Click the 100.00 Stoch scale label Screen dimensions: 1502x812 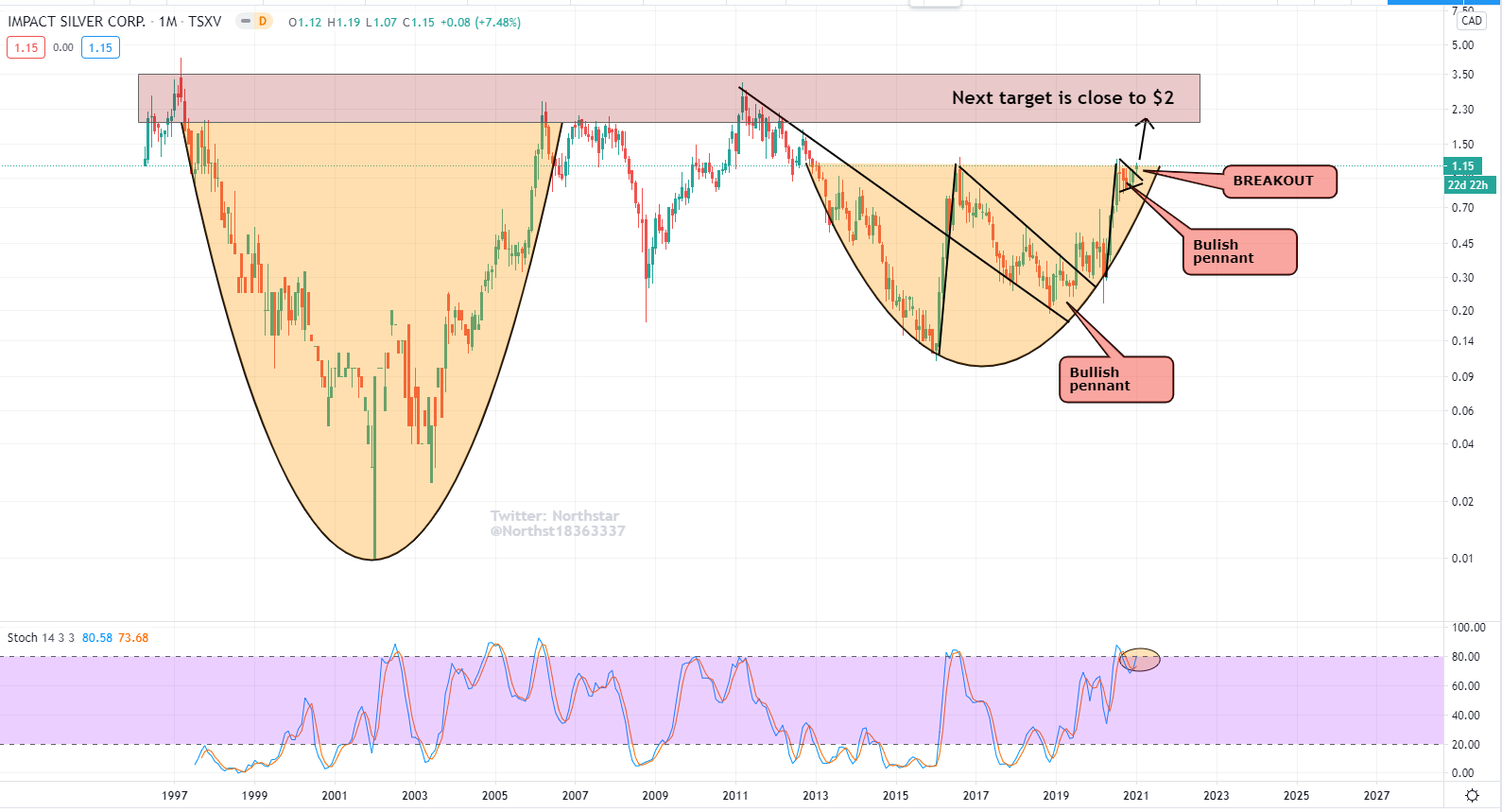coord(1469,628)
